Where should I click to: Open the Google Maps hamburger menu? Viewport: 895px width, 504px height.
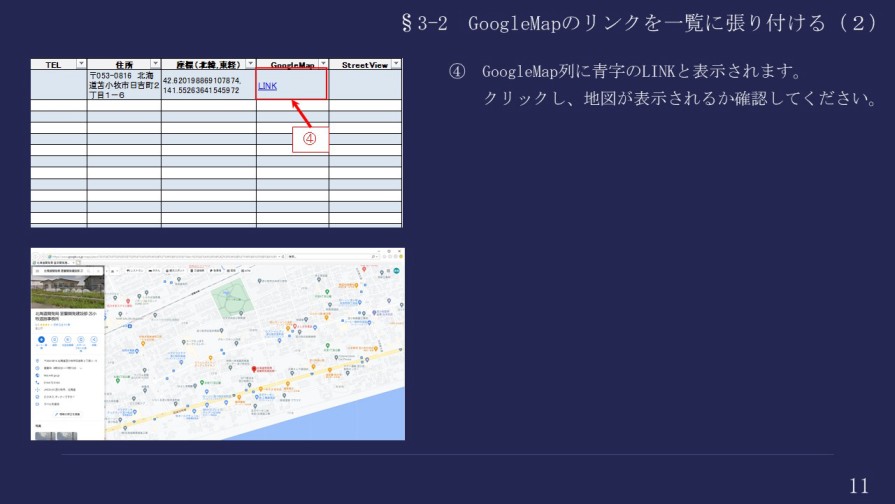(x=38, y=271)
